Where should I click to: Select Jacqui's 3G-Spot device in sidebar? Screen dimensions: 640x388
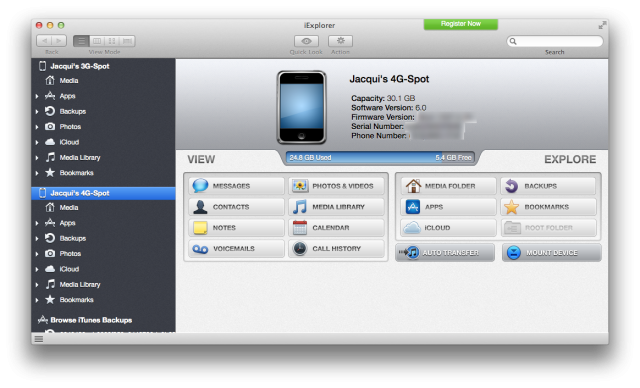click(103, 66)
